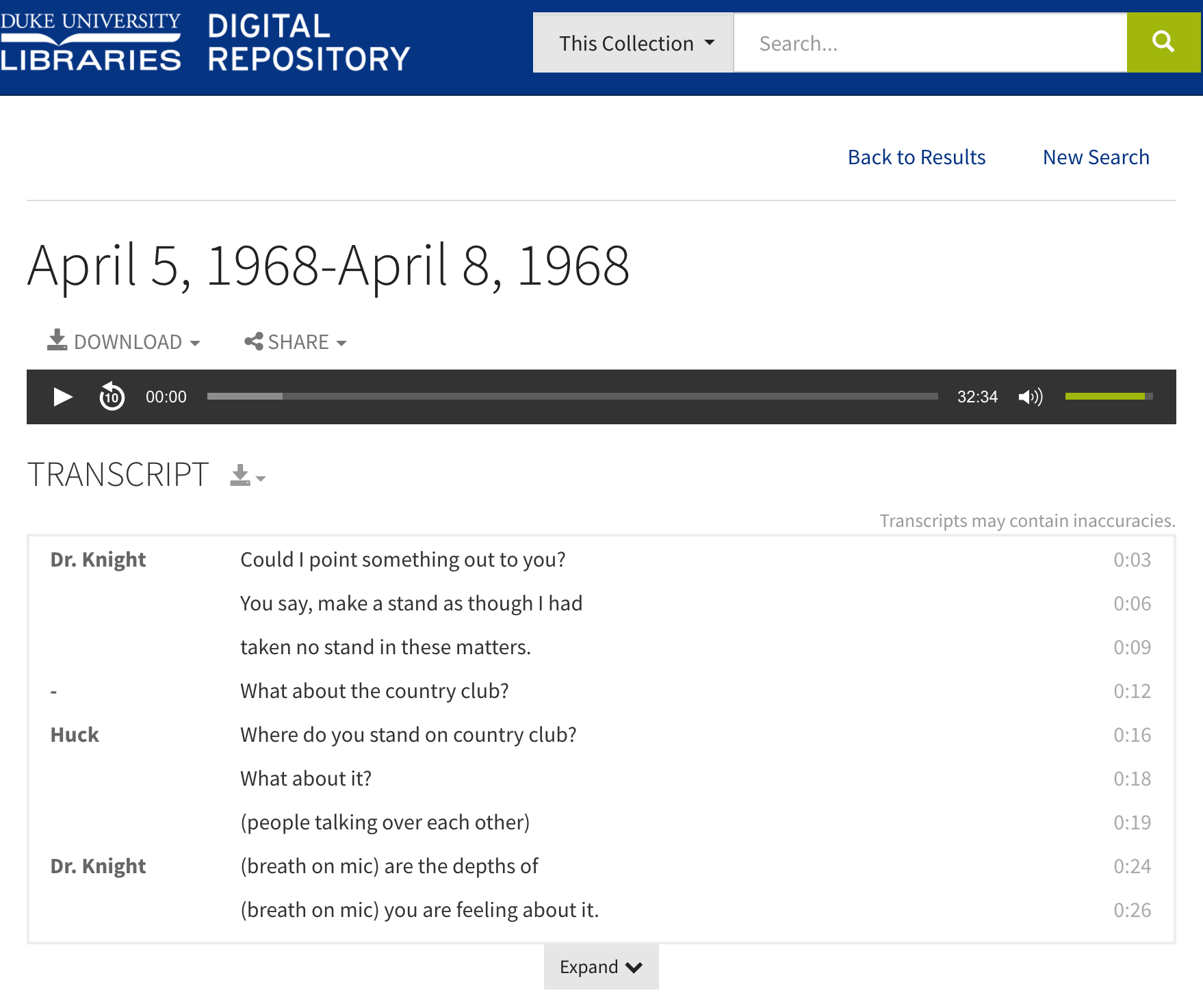This screenshot has height=1008, width=1203.
Task: Jump to line '(breath on mic) are the depths of'
Action: tap(389, 866)
